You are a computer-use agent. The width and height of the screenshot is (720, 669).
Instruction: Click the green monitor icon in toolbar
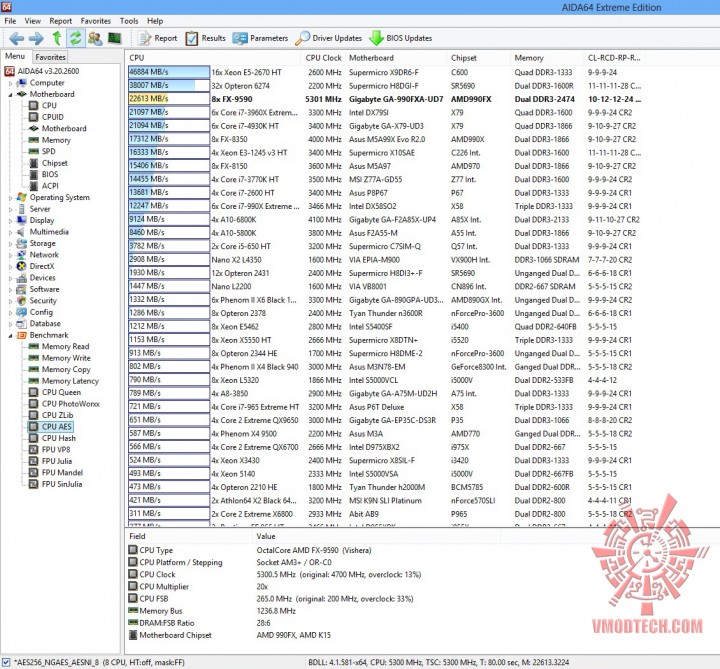(x=114, y=38)
